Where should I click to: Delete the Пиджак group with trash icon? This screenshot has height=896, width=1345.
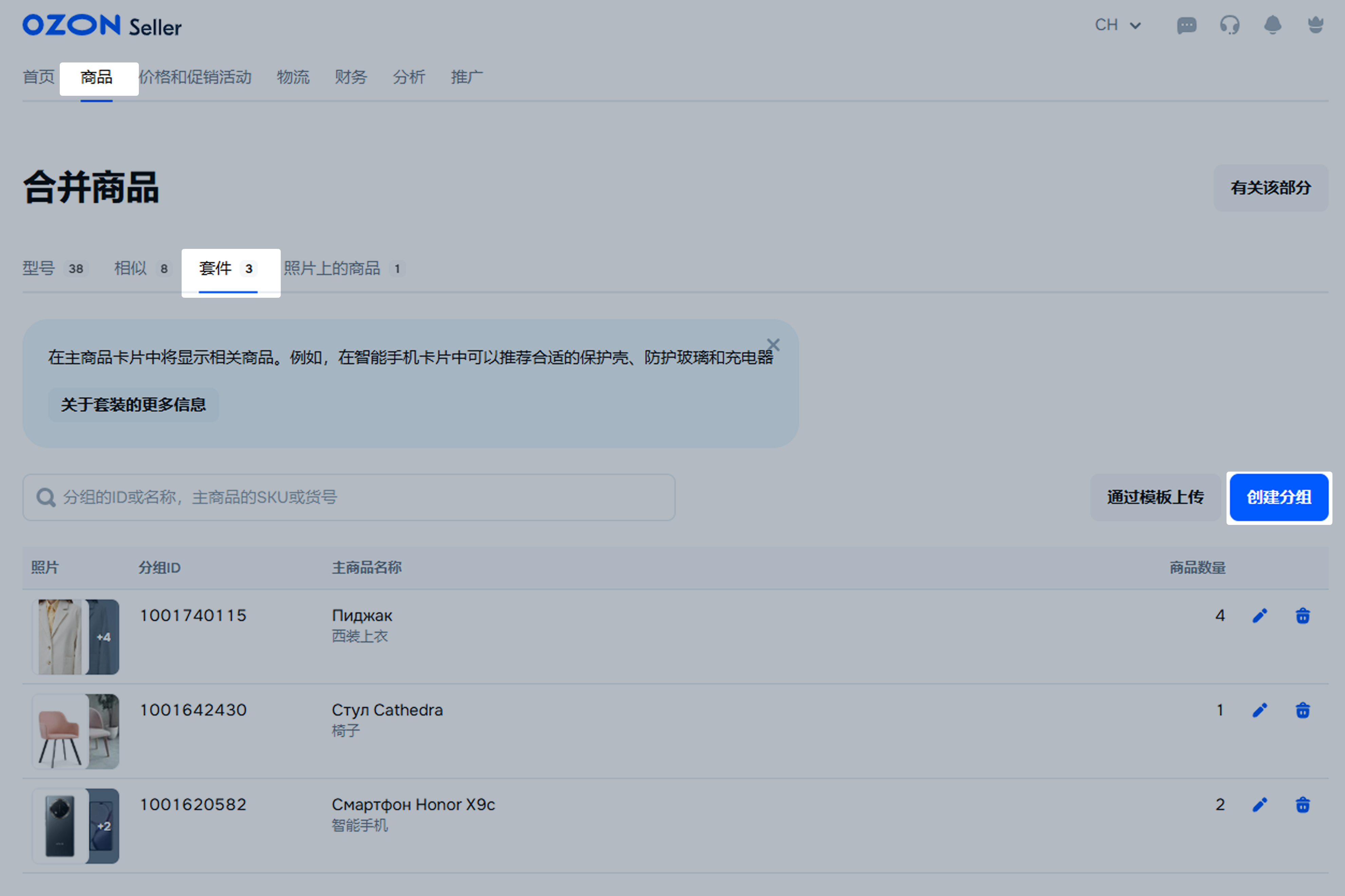(1302, 616)
